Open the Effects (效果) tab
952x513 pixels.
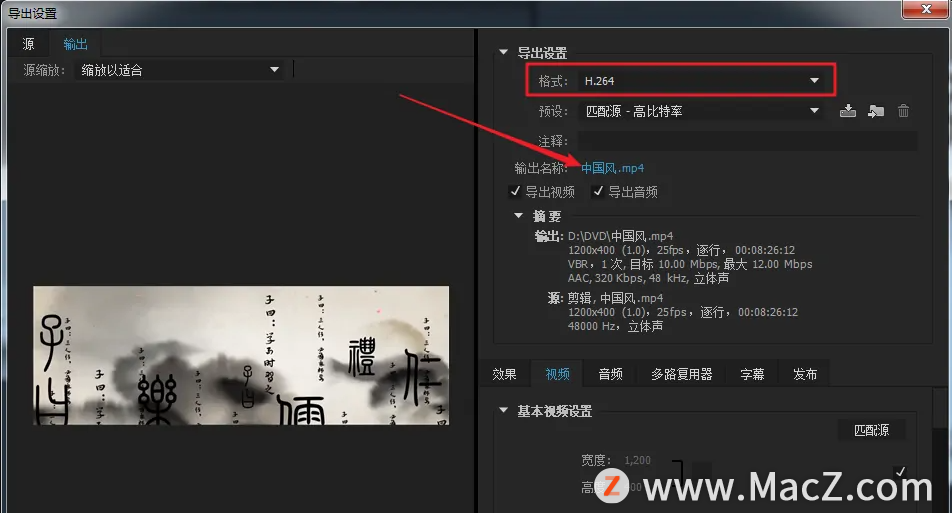pos(505,374)
